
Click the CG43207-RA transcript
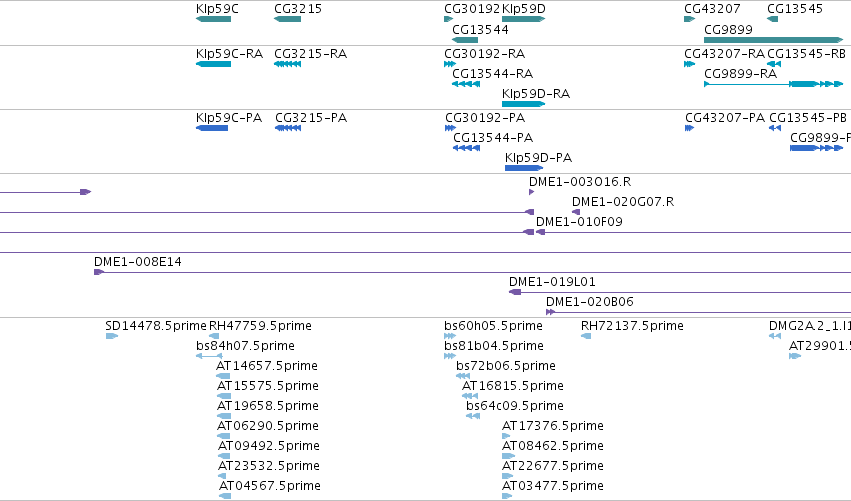[x=689, y=64]
